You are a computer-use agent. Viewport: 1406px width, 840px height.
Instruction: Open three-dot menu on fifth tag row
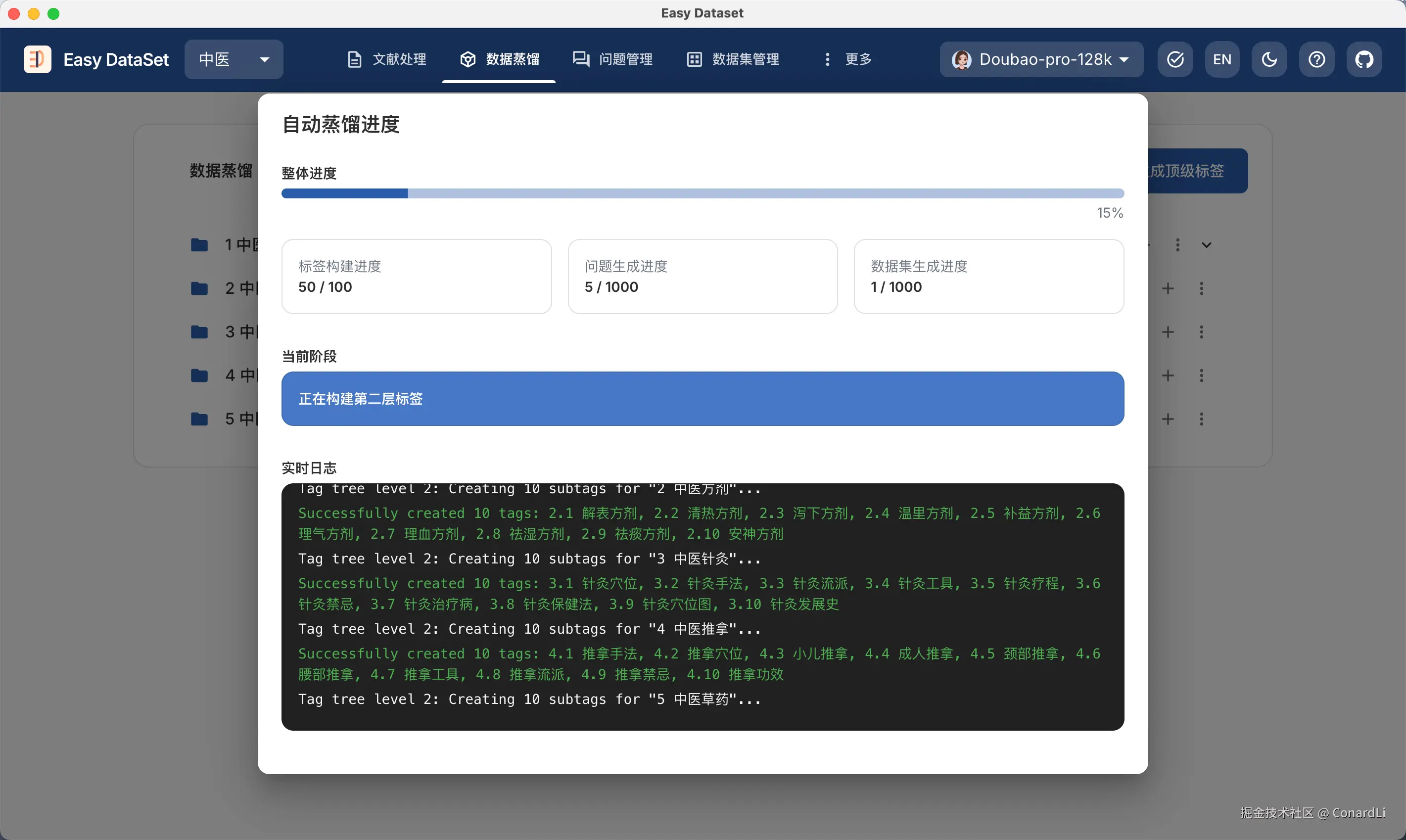(1201, 420)
